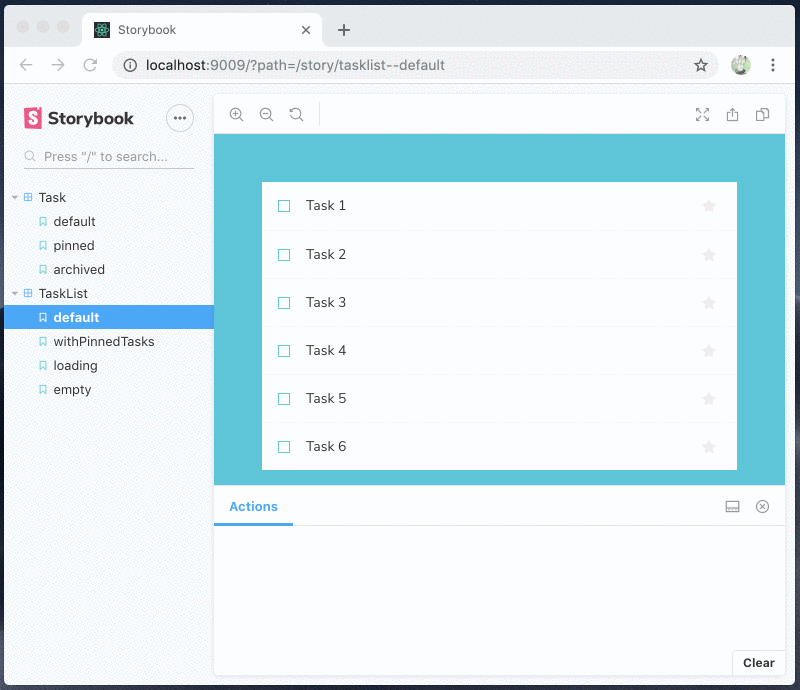The image size is (800, 690).
Task: Click the Clear button
Action: 759,663
